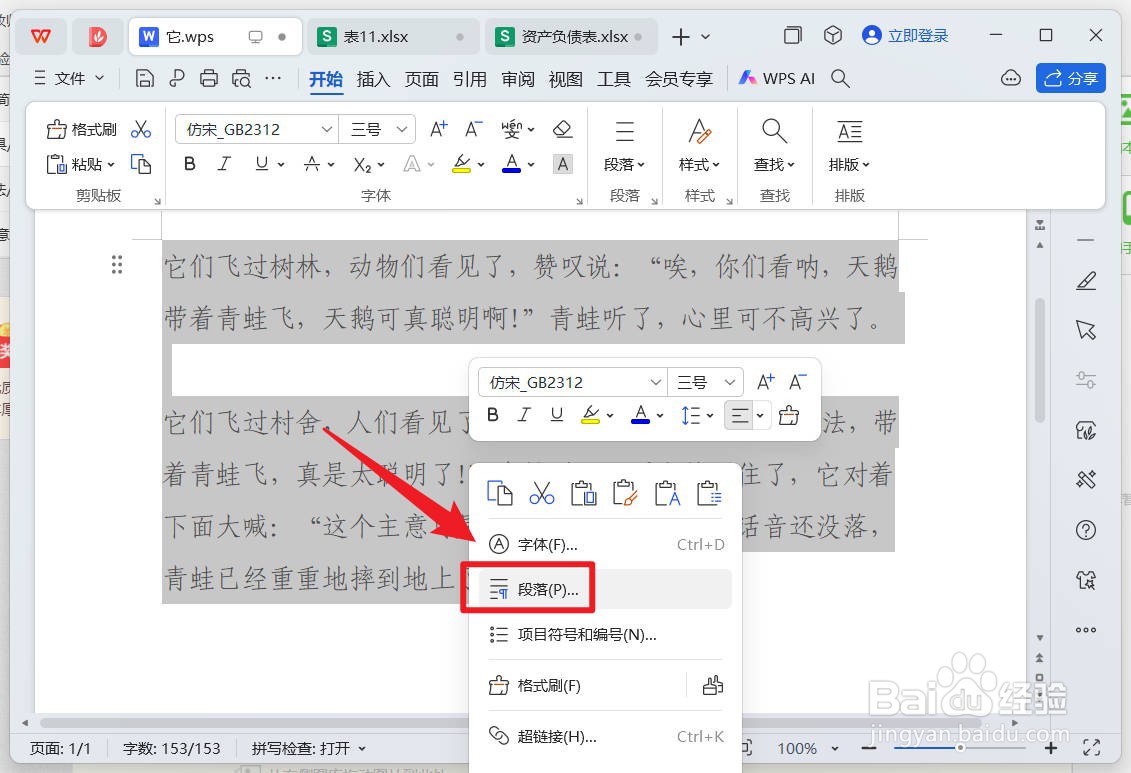Clear formatting with the eraser icon
This screenshot has height=773, width=1131.
click(562, 128)
